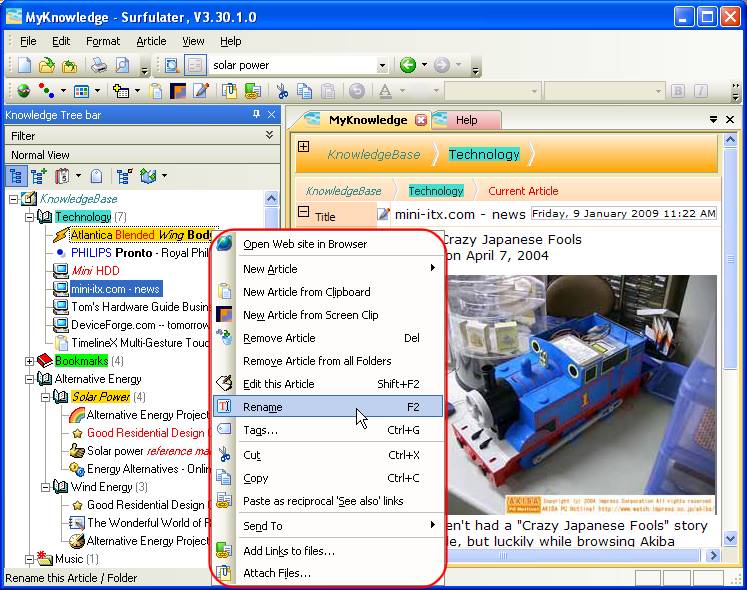The image size is (747, 590).
Task: Select Tom's Hardware Guide tree item
Action: pos(140,307)
